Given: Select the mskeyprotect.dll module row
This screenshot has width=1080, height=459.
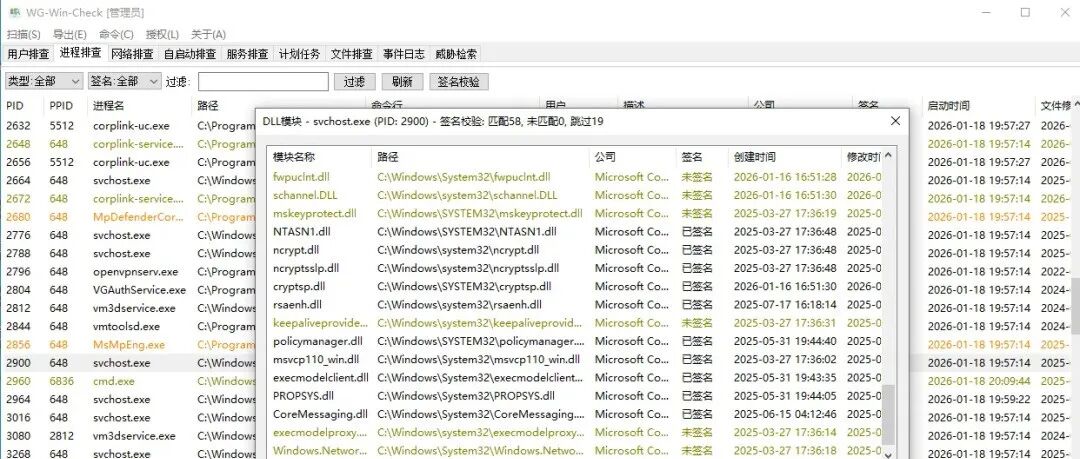Looking at the screenshot, I should pos(576,214).
